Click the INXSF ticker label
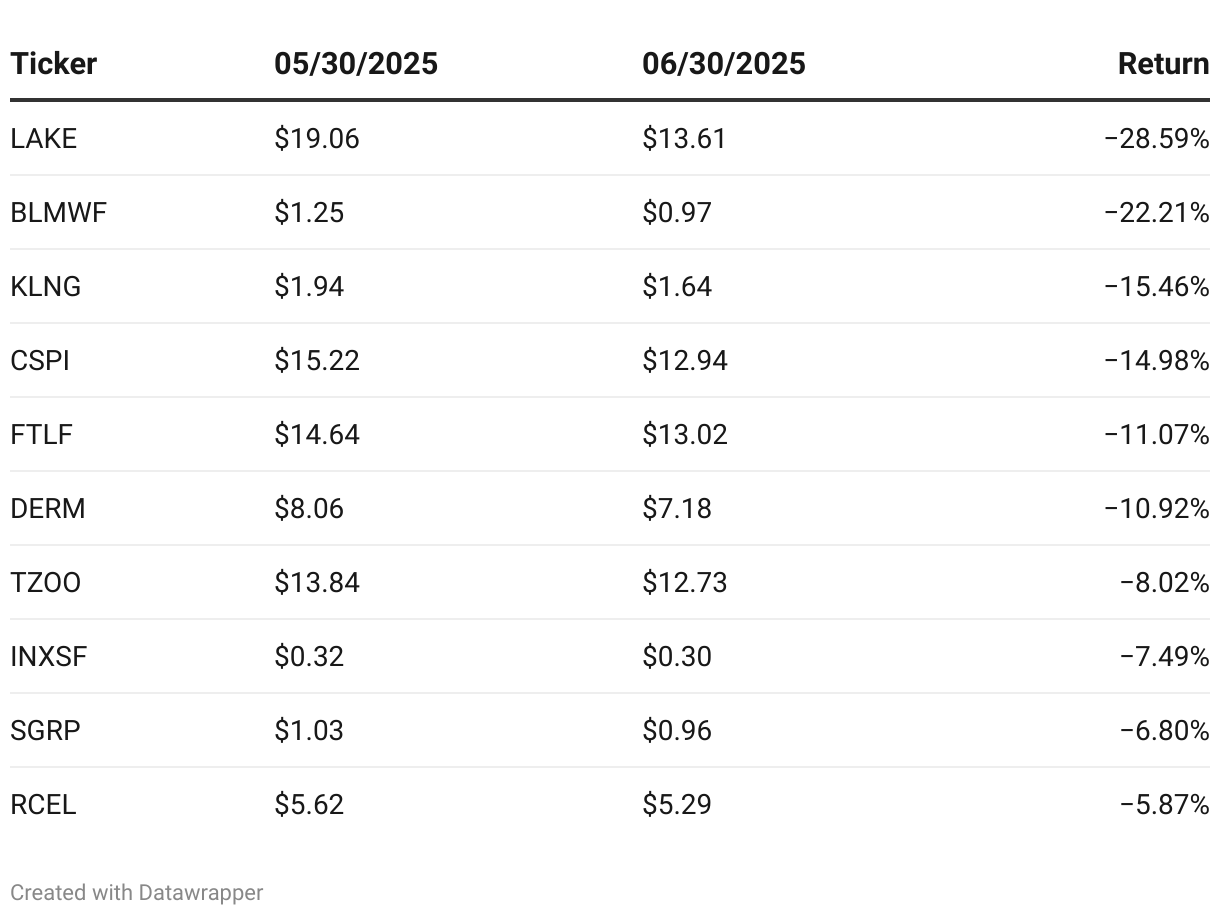 tap(48, 657)
